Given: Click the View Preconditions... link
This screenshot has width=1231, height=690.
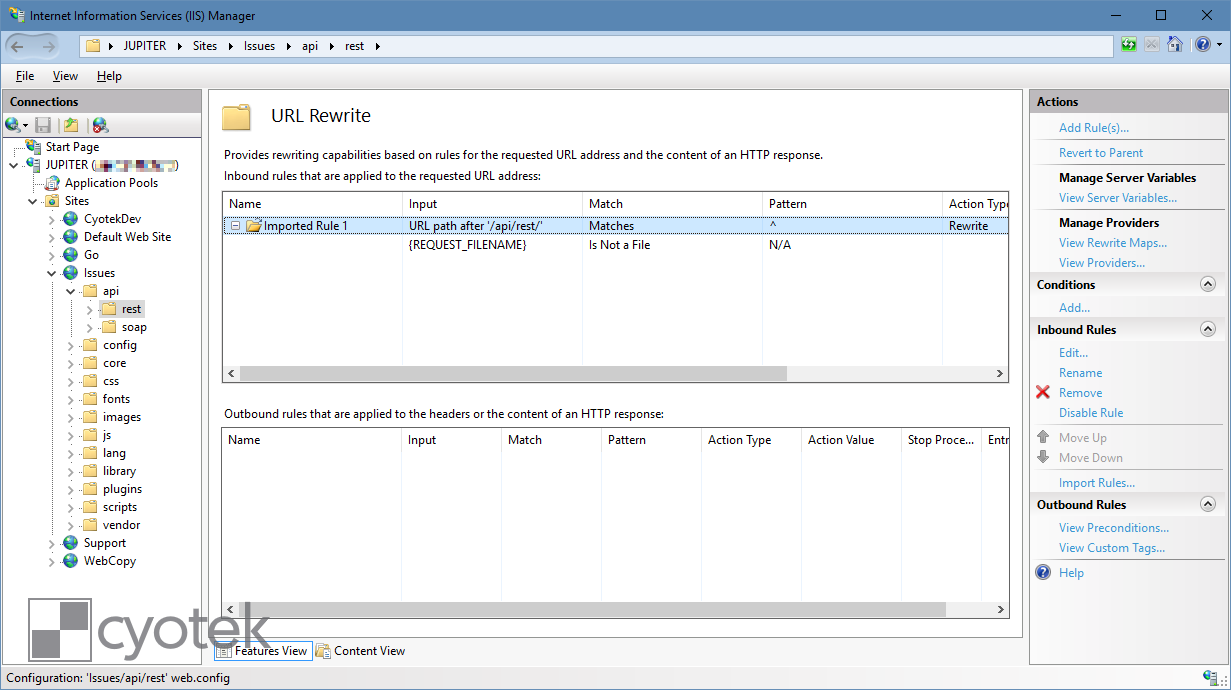Looking at the screenshot, I should [x=1114, y=528].
